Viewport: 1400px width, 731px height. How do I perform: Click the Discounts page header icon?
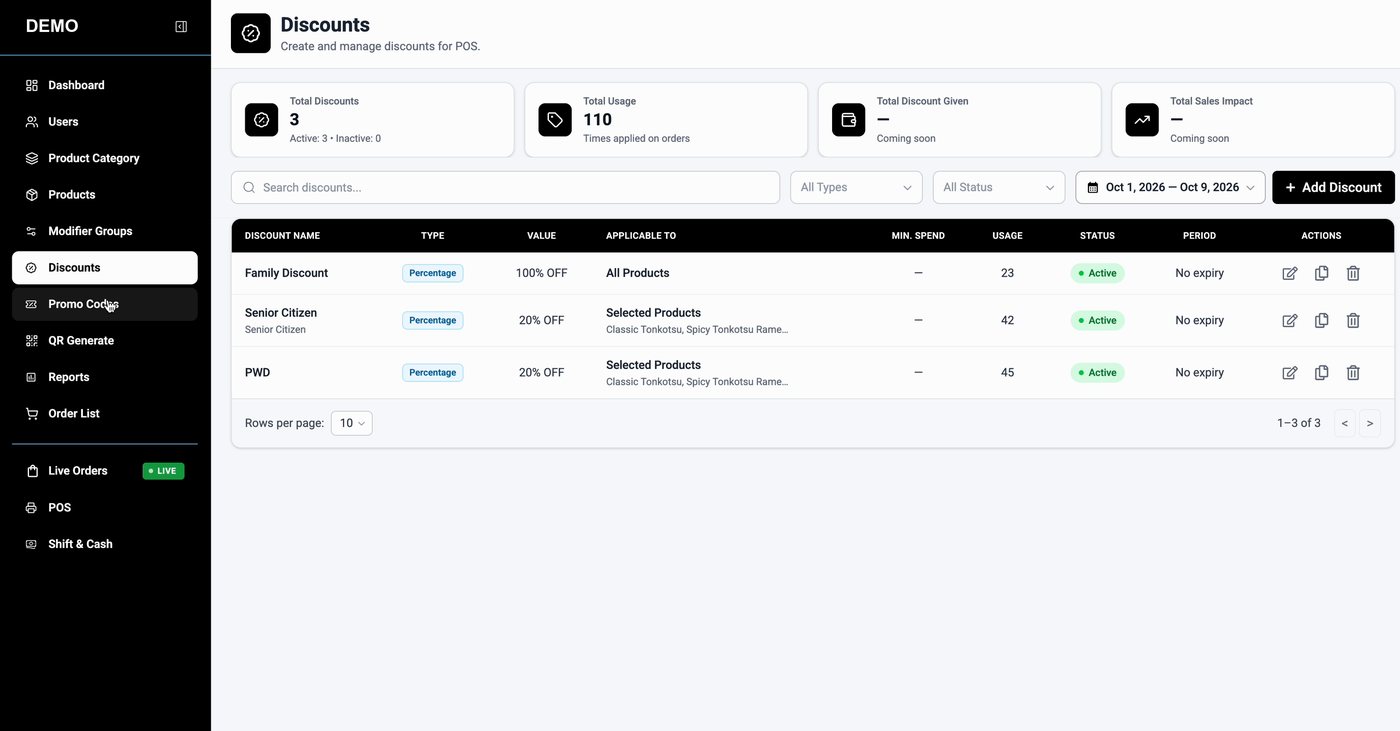click(251, 33)
